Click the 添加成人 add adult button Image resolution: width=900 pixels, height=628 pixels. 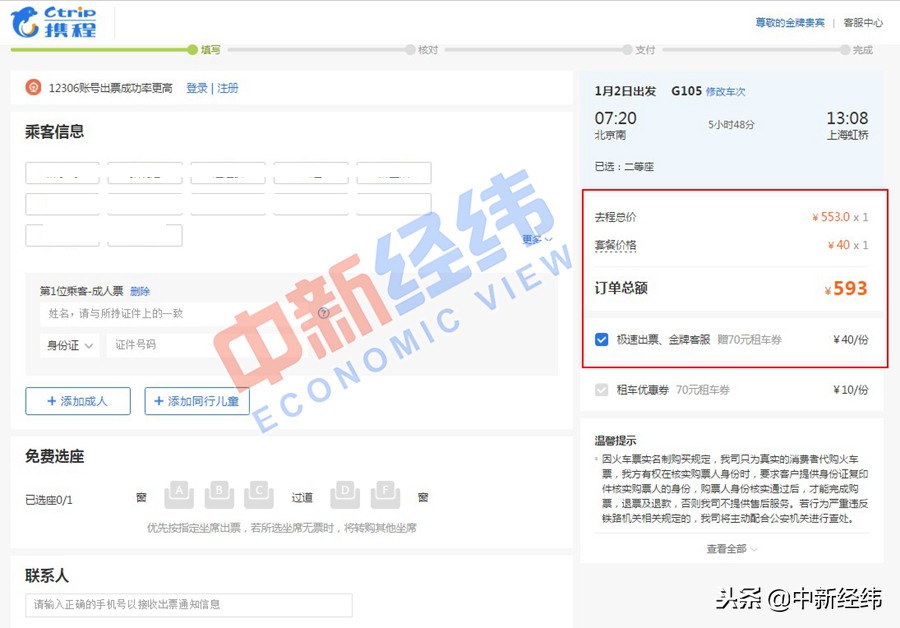(77, 401)
